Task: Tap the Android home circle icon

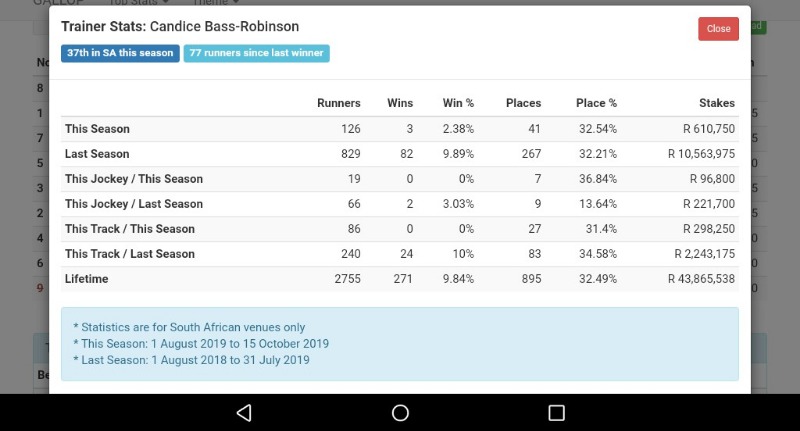Action: [x=400, y=413]
